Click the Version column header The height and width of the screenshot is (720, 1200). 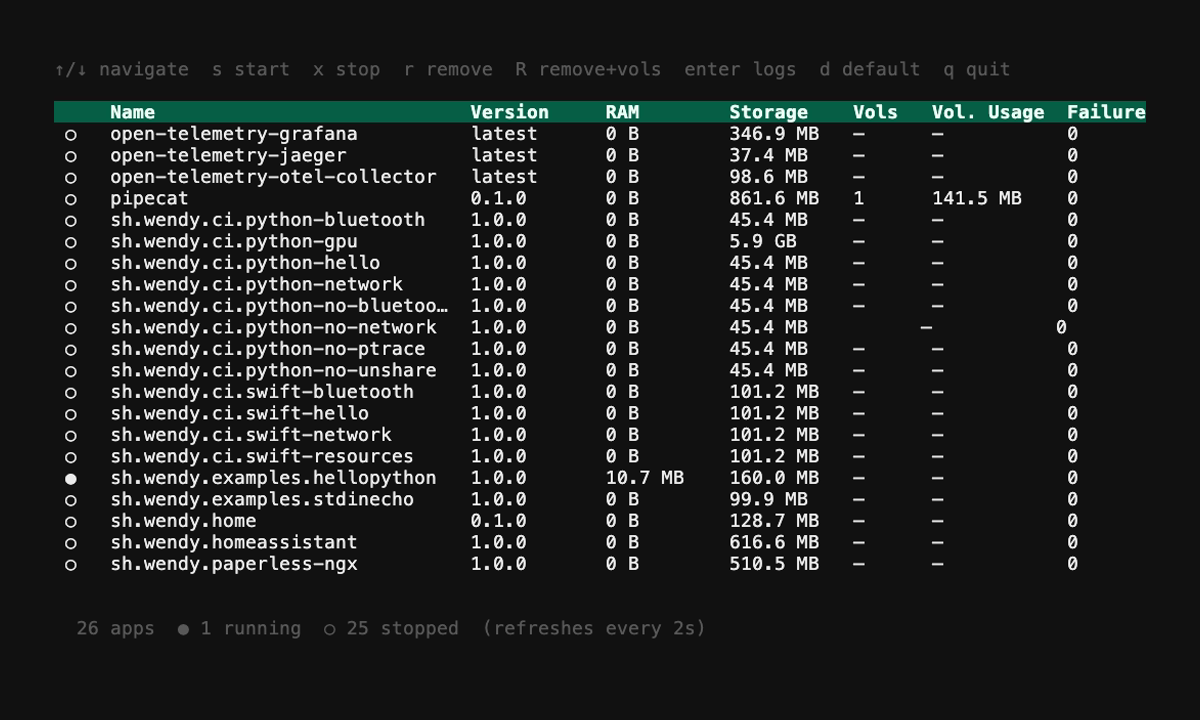coord(510,112)
